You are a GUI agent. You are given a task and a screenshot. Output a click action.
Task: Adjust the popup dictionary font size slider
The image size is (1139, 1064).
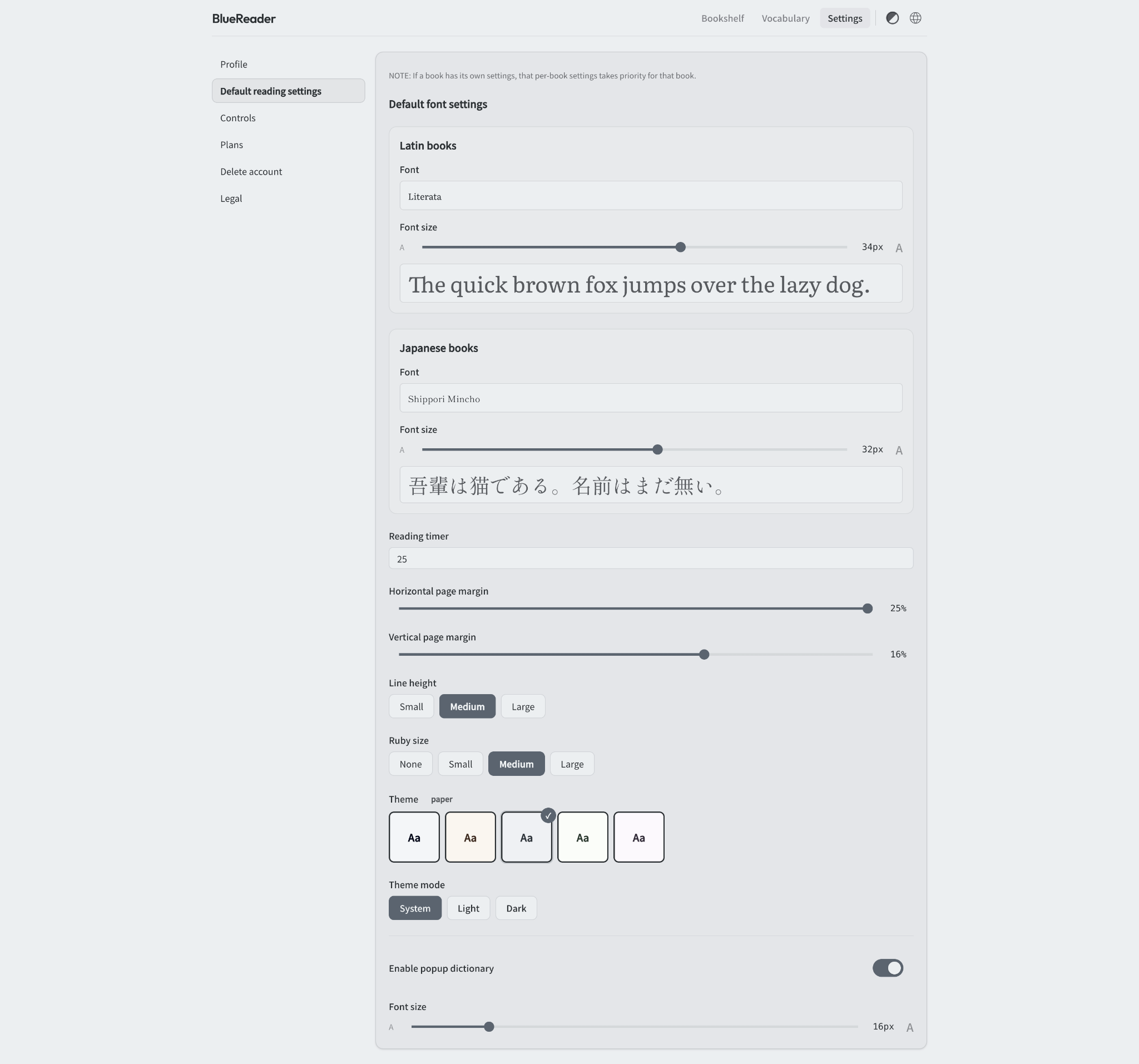[x=634, y=1027]
